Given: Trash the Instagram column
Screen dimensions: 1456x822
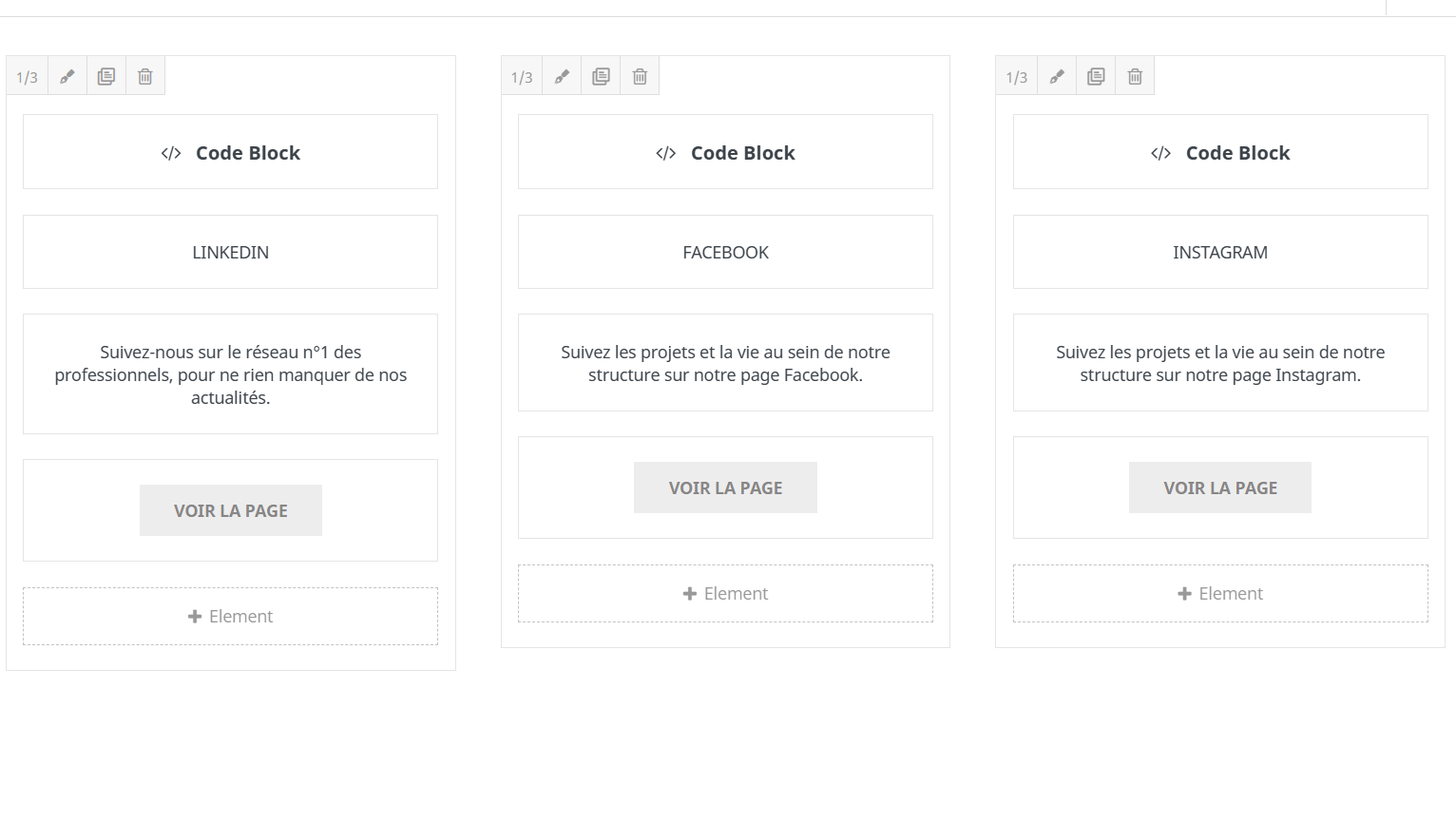Looking at the screenshot, I should point(1135,77).
